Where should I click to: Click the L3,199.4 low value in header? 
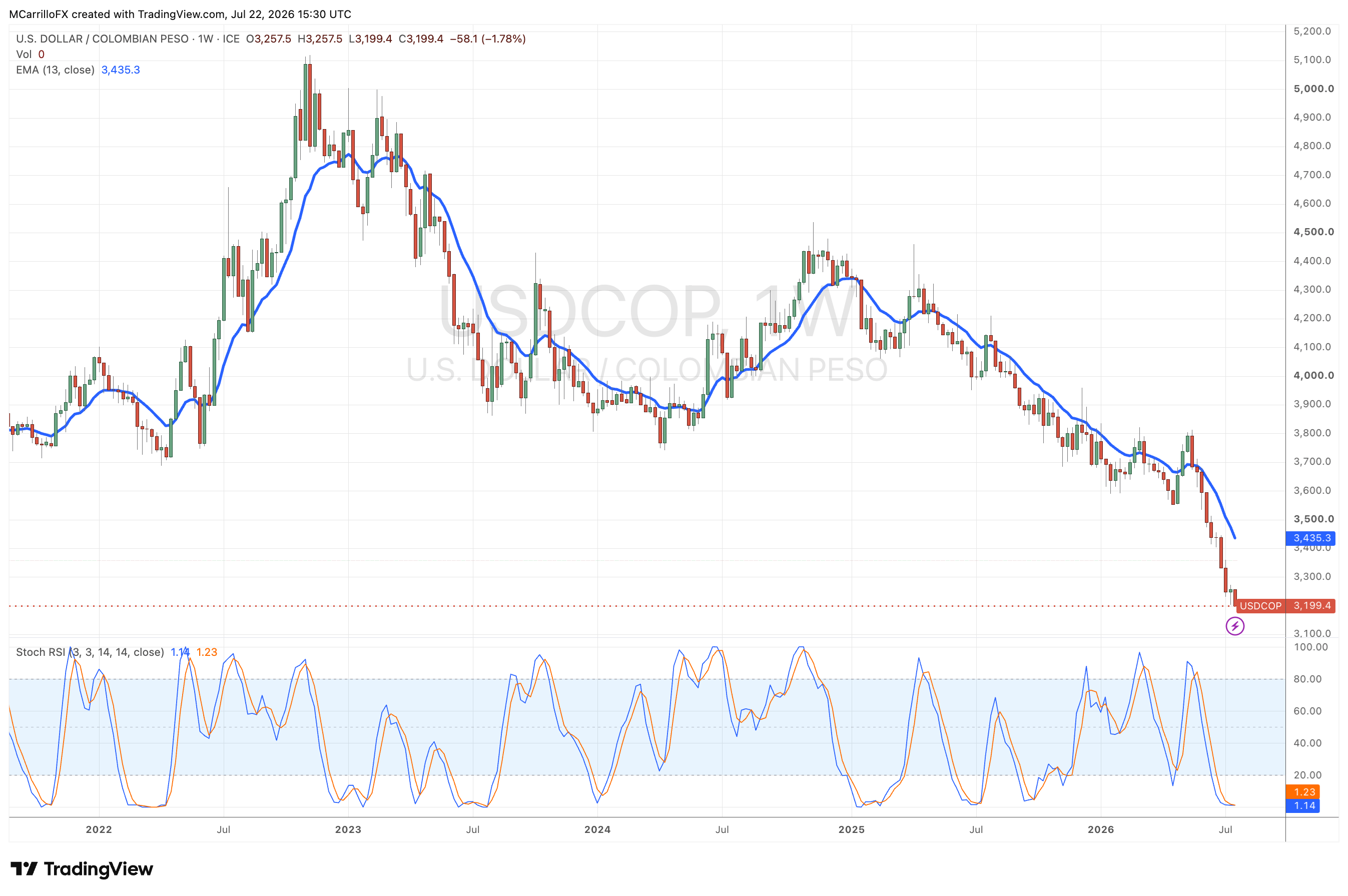(370, 39)
